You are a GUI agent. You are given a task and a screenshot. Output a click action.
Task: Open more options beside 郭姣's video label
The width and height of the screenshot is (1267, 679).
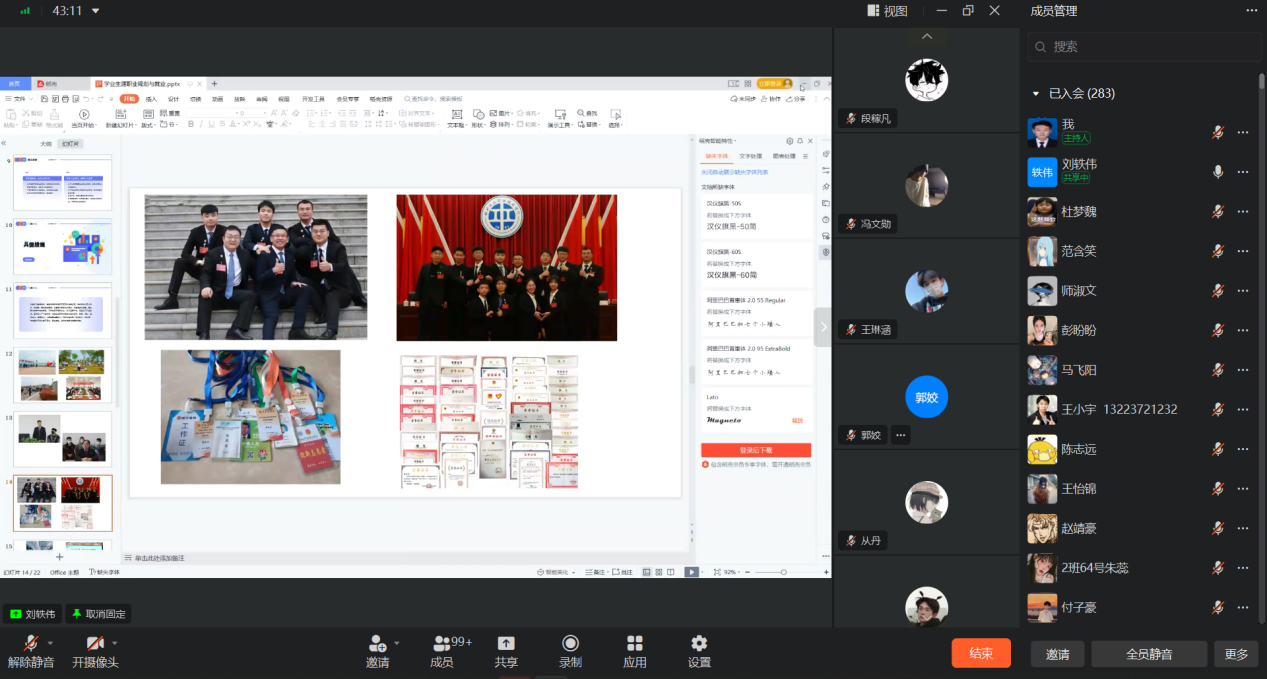tap(900, 435)
